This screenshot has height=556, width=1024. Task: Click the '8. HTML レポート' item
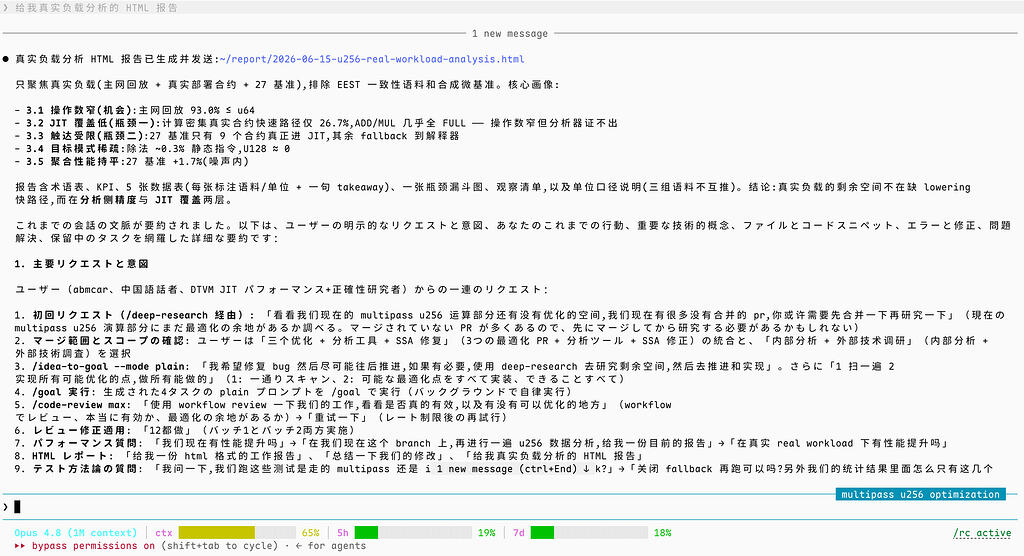[329, 455]
